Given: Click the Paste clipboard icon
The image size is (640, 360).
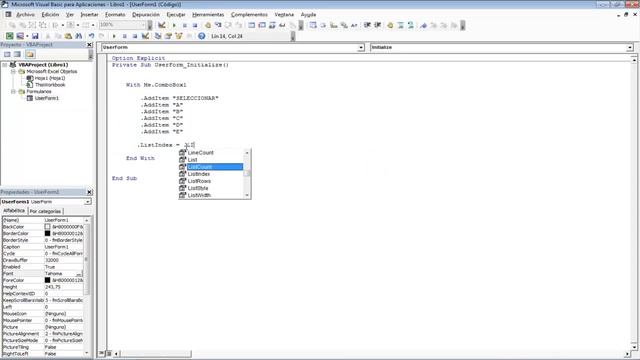Looking at the screenshot, I should pyautogui.click(x=68, y=36).
